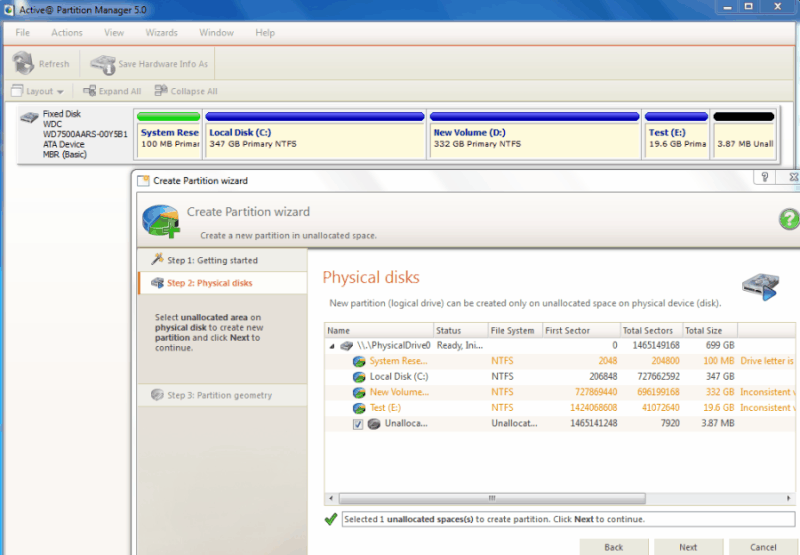Click the Unallocated space disk icon
The height and width of the screenshot is (555, 800).
374,424
